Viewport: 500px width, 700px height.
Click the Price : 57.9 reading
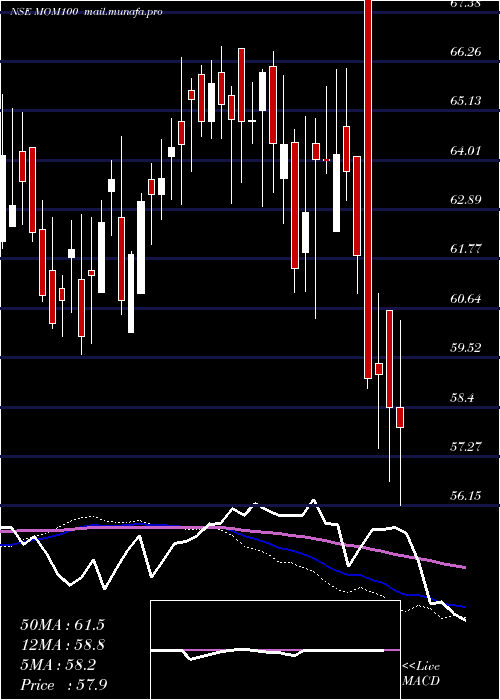[63, 685]
